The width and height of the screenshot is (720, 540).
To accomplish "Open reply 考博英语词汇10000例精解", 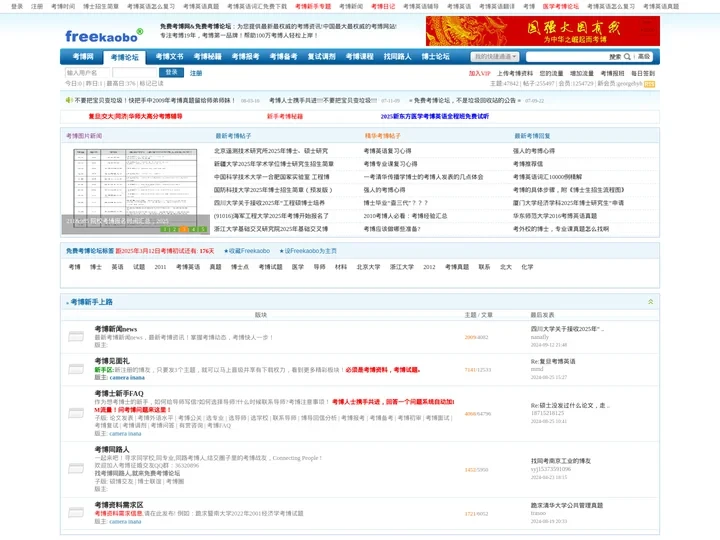I will pyautogui.click(x=547, y=177).
